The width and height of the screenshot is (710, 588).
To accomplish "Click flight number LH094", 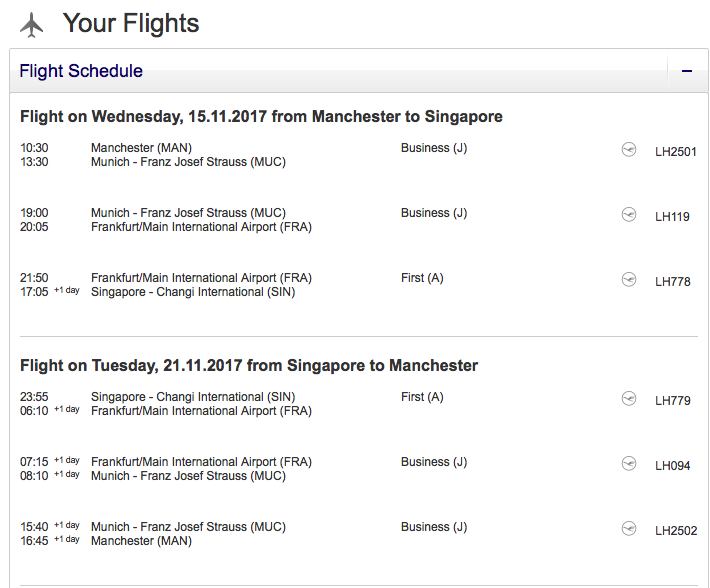I will [672, 466].
